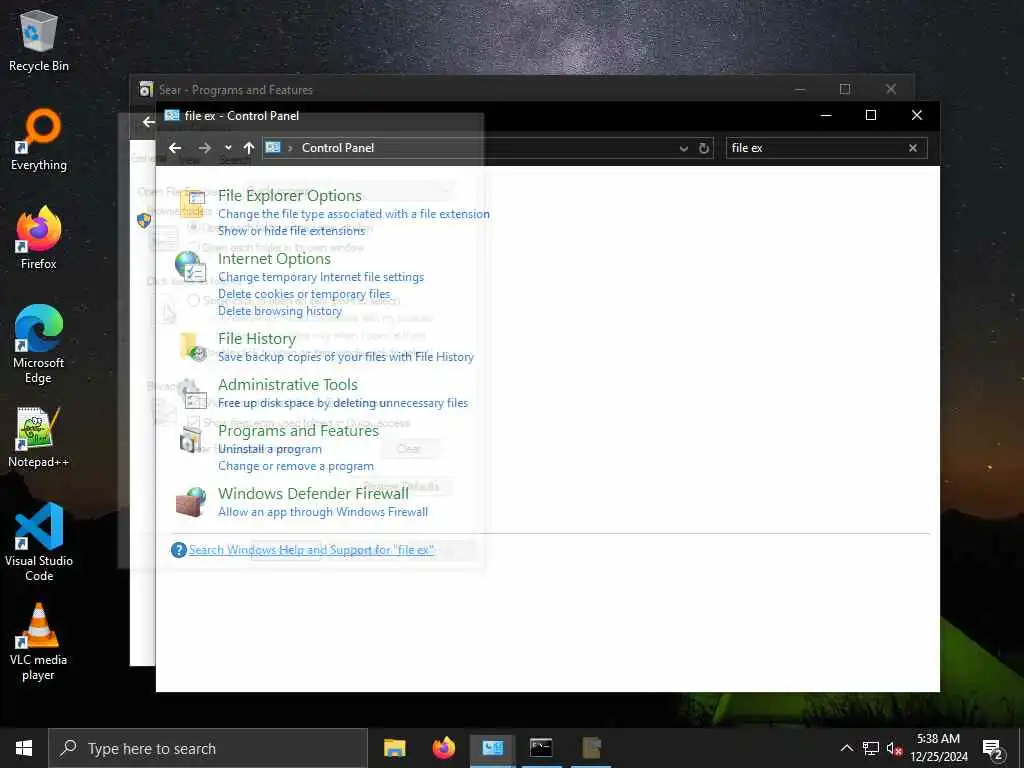
Task: Open 'Uninstall a program' link
Action: pyautogui.click(x=270, y=449)
